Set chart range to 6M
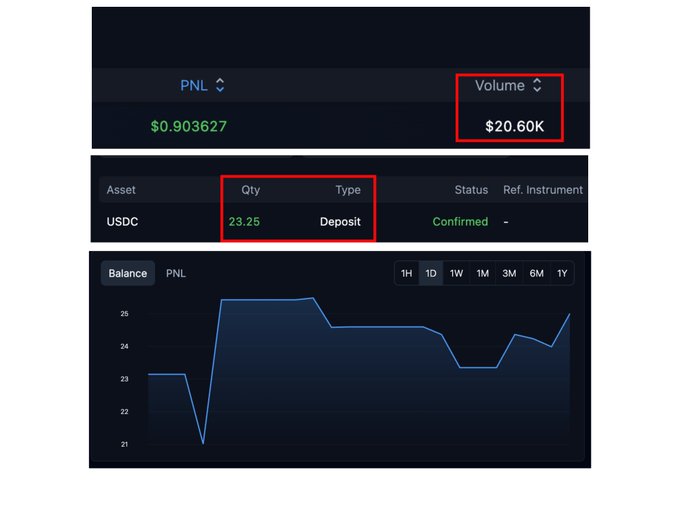680x510 pixels. 536,273
